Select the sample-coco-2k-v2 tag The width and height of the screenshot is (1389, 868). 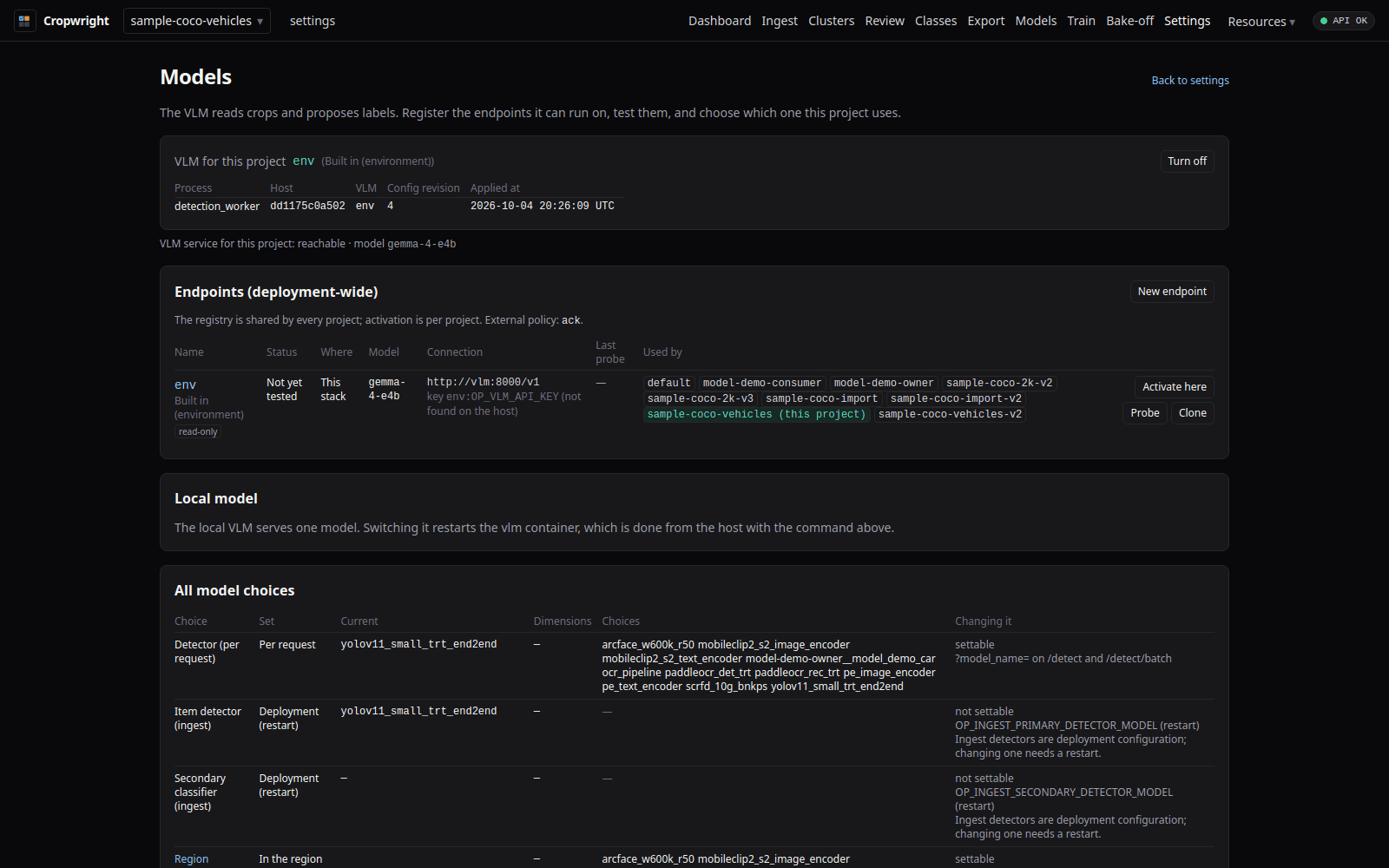[999, 383]
